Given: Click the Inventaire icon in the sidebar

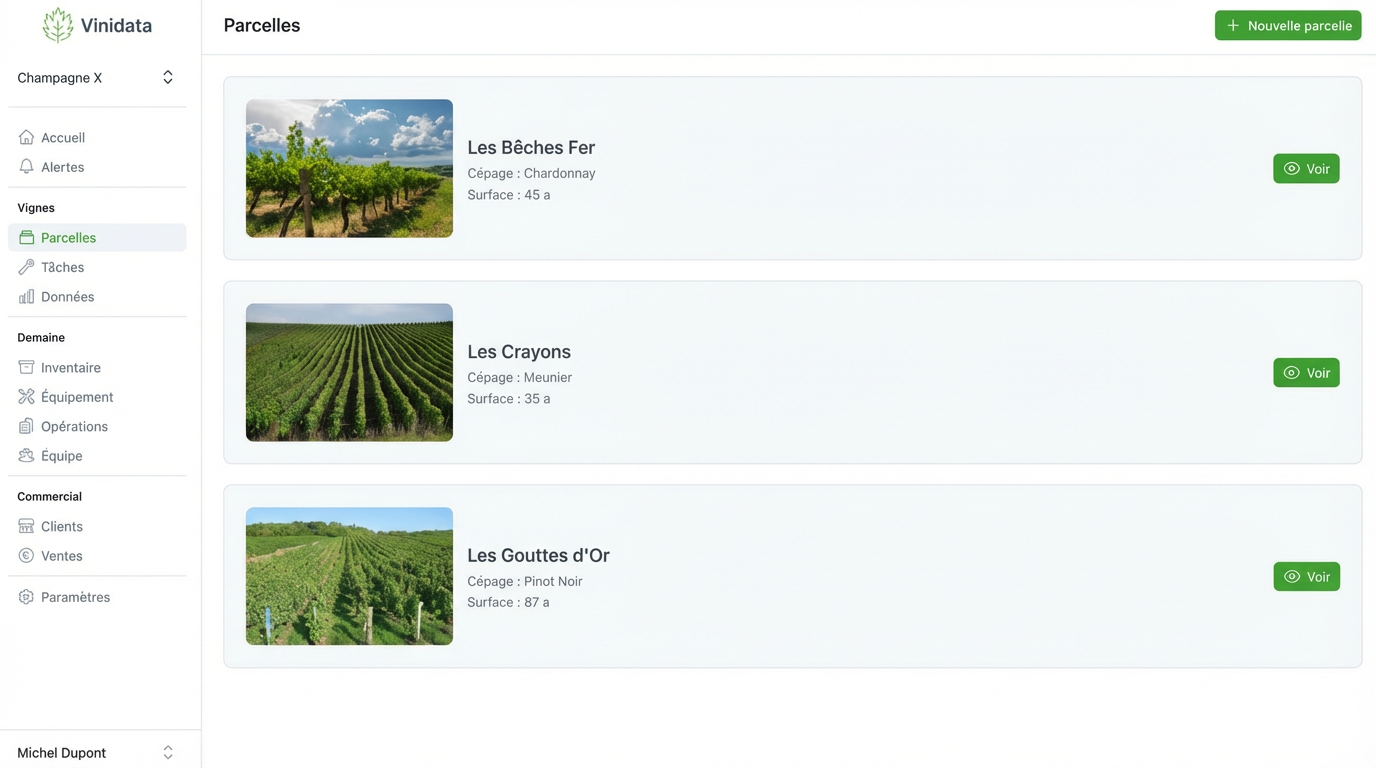Looking at the screenshot, I should point(26,367).
